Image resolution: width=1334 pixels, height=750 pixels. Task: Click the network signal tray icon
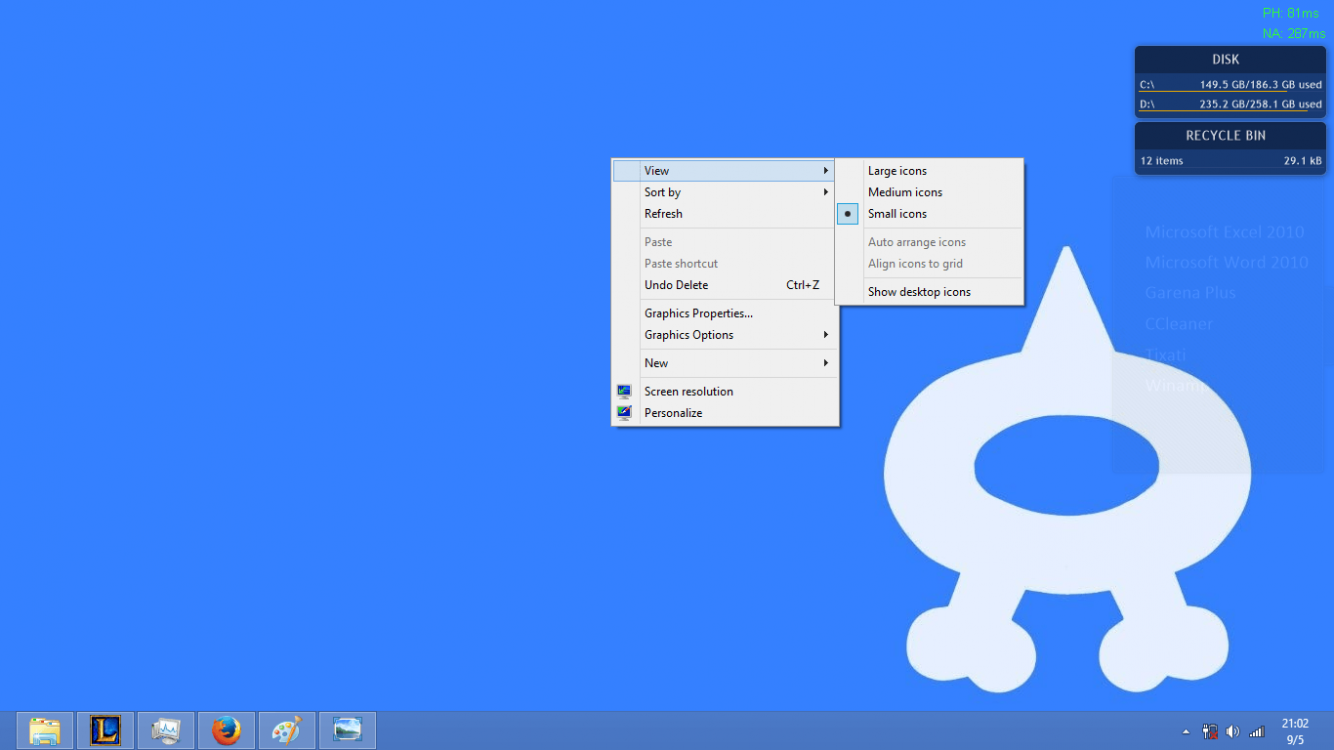1257,732
